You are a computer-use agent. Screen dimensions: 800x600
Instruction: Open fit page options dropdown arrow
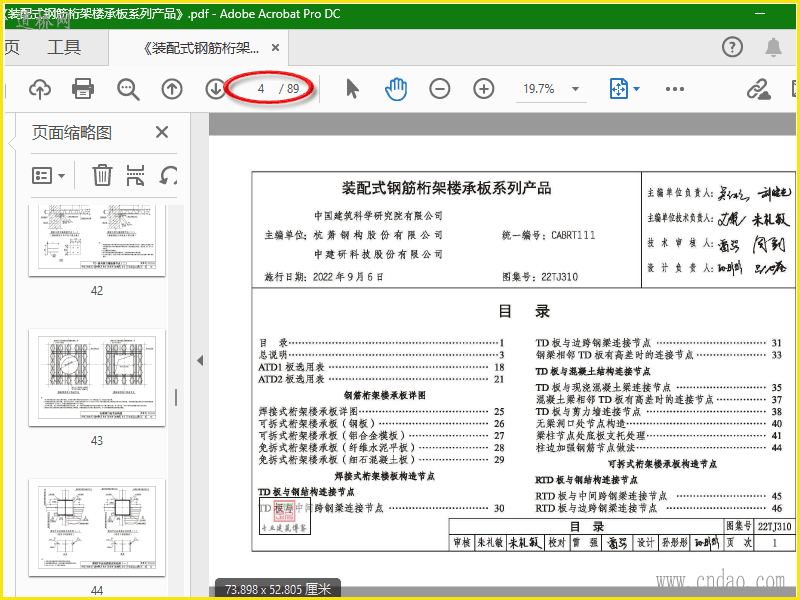[x=637, y=89]
